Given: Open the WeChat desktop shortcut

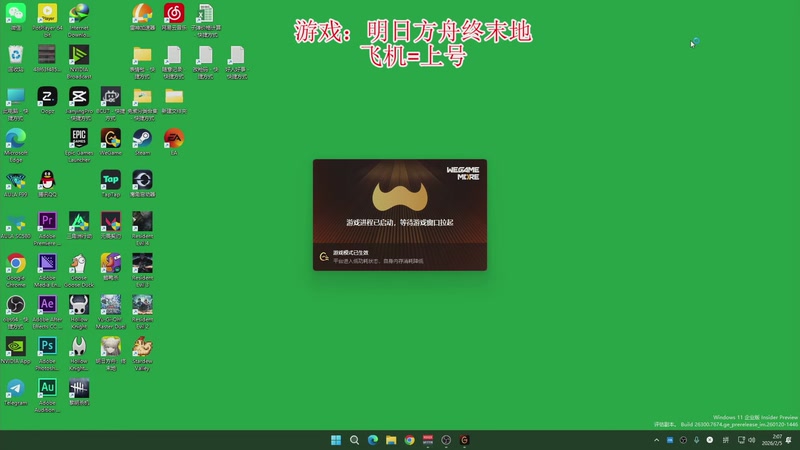Looking at the screenshot, I should (x=16, y=17).
